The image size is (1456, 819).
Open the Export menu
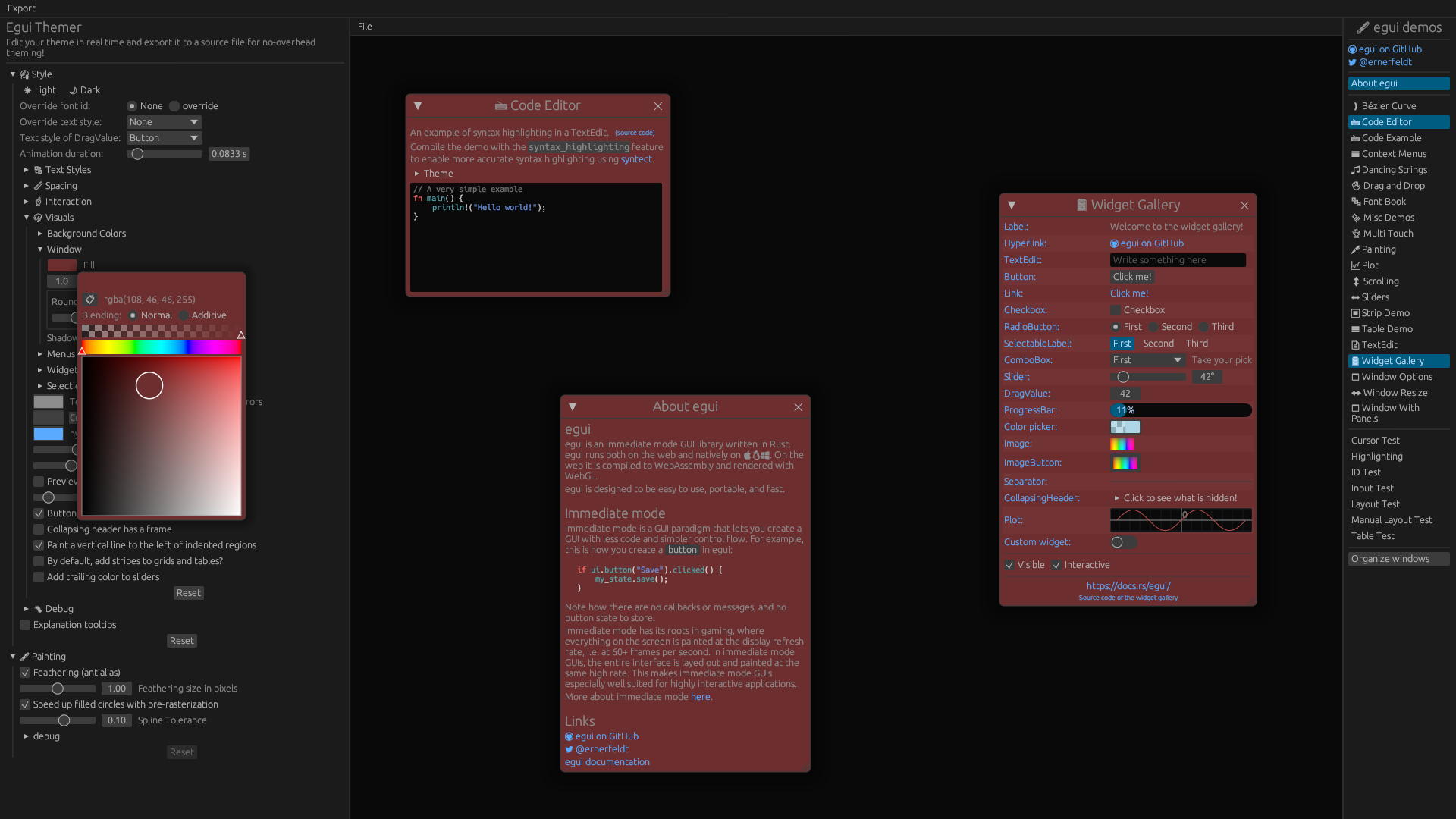(x=20, y=8)
